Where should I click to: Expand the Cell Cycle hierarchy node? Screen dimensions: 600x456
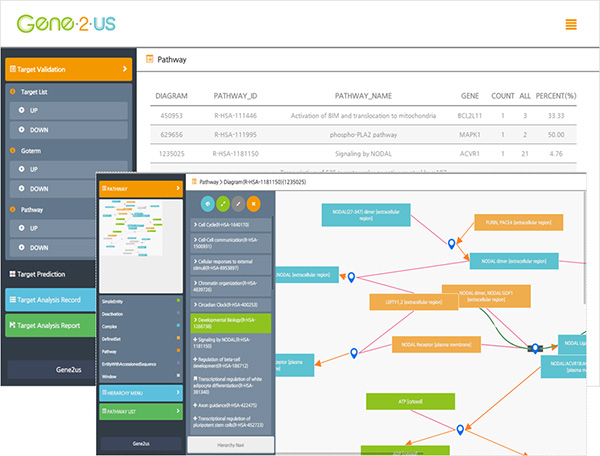point(231,226)
